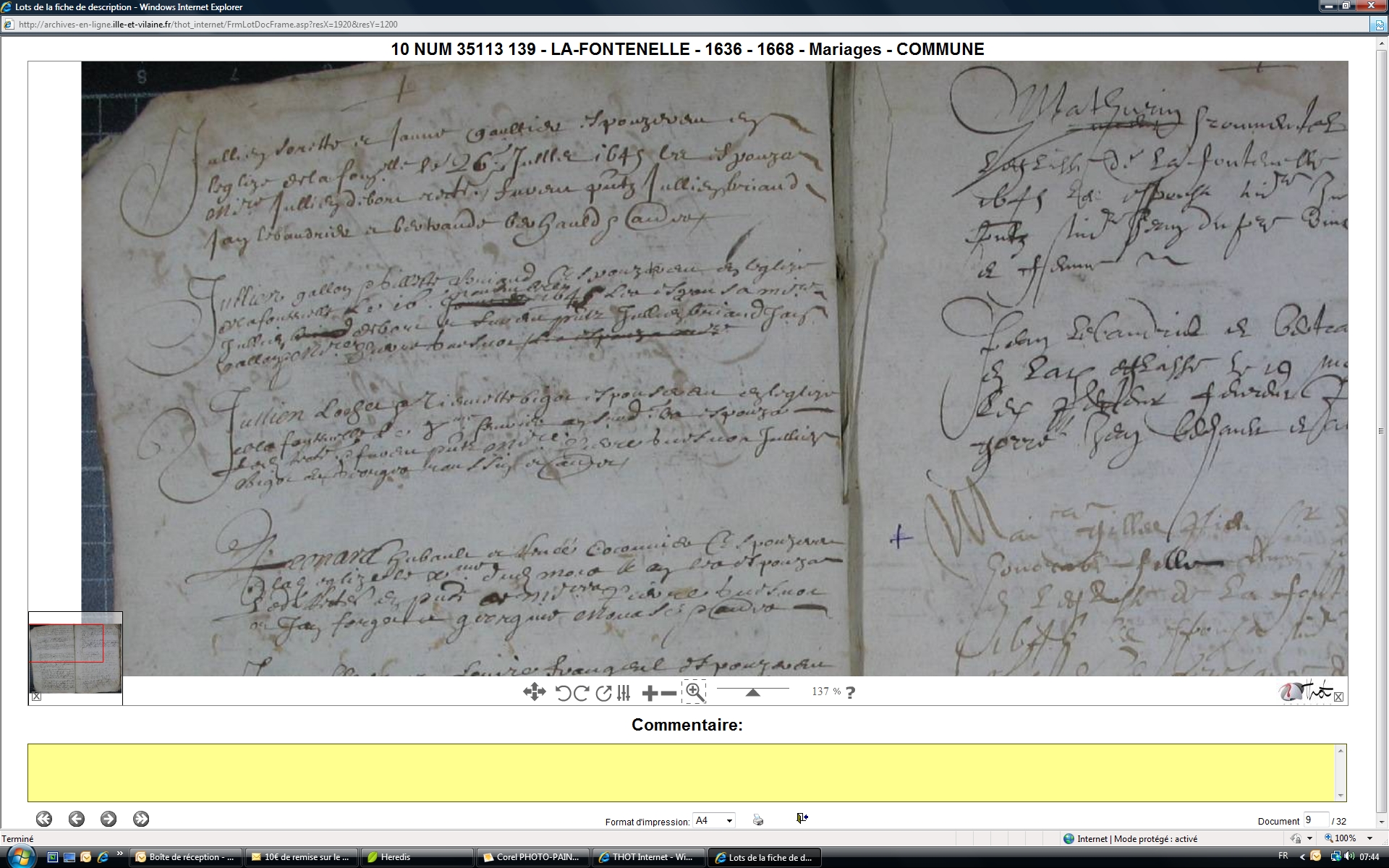The width and height of the screenshot is (1389, 868).
Task: Click the reset rotation icon
Action: tap(603, 693)
